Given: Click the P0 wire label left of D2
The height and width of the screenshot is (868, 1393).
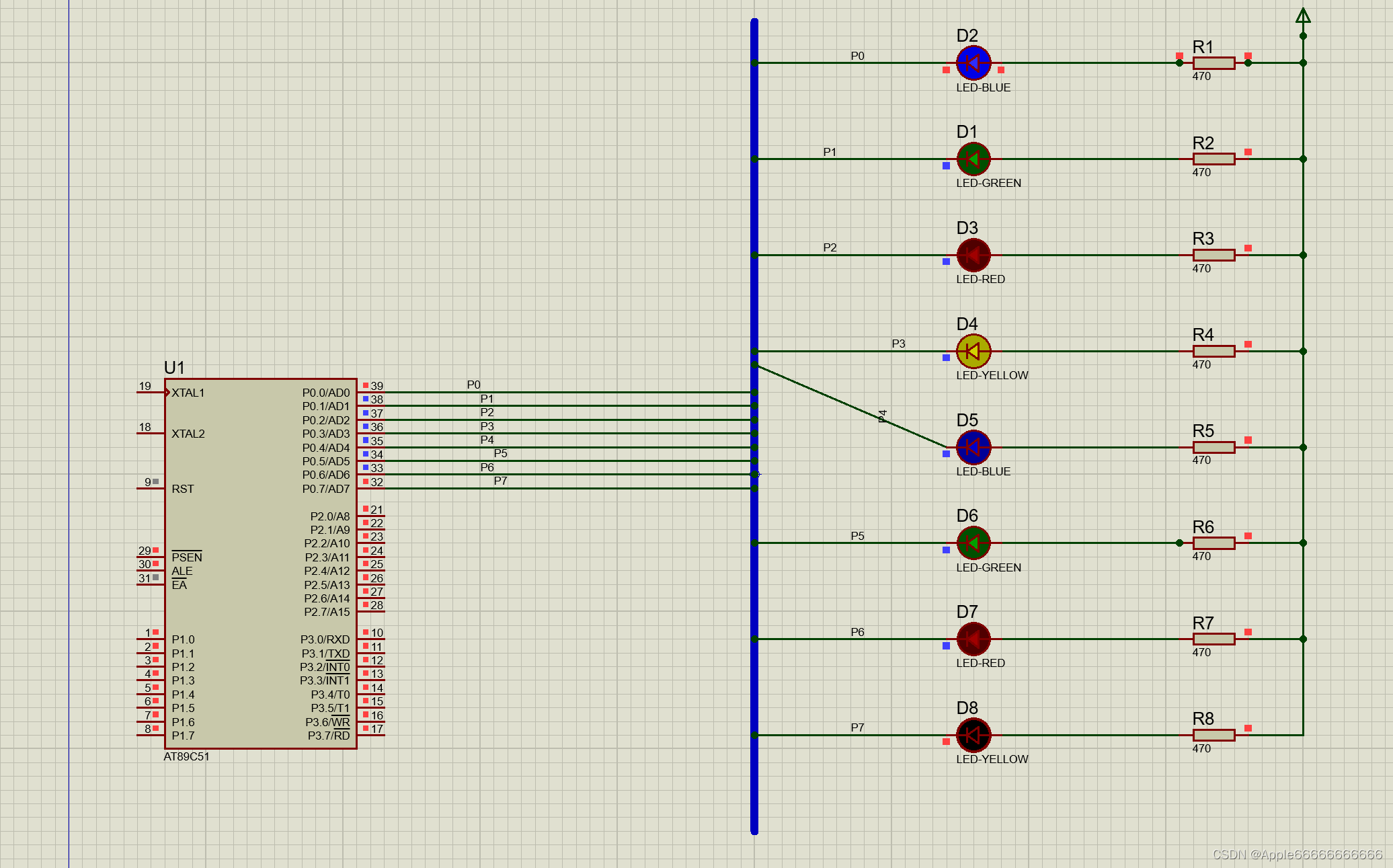Looking at the screenshot, I should 858,56.
